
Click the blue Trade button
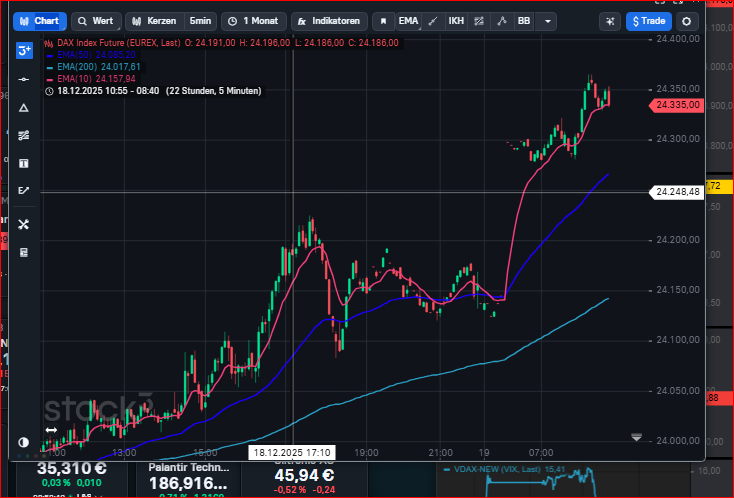650,21
